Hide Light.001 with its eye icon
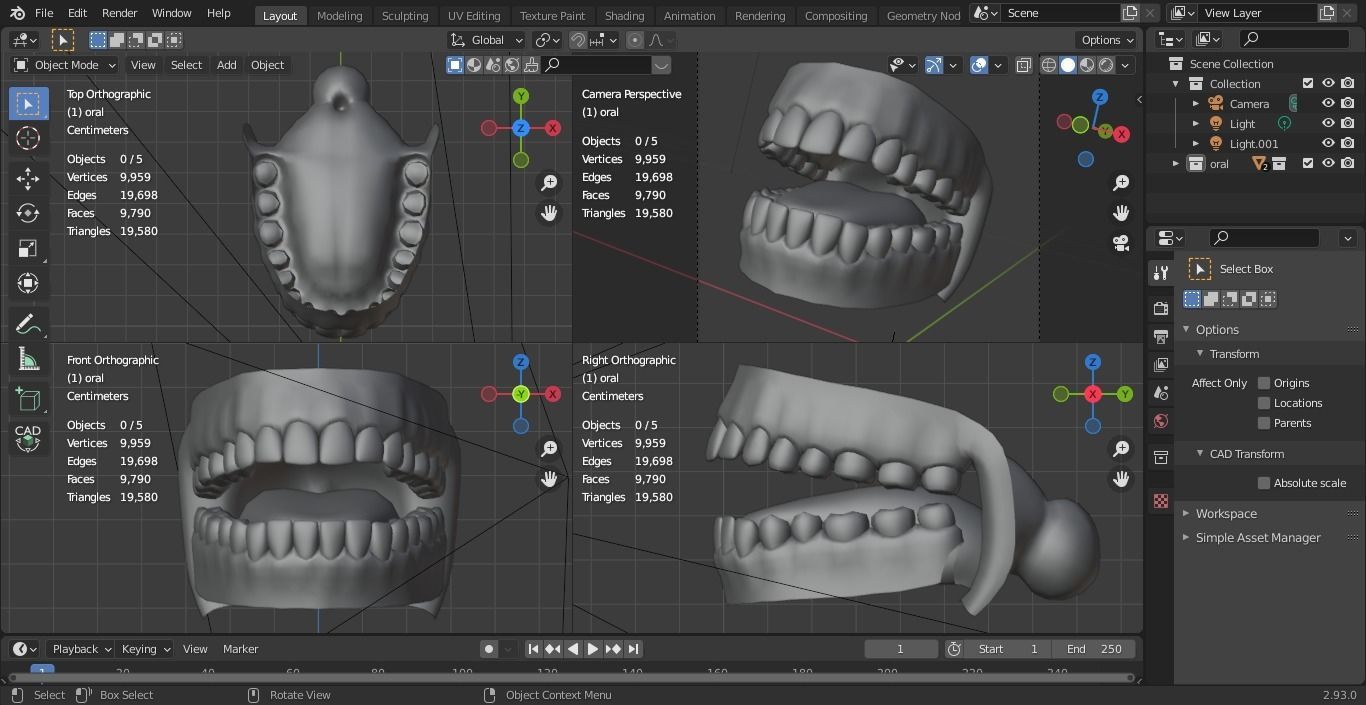The height and width of the screenshot is (705, 1366). tap(1328, 143)
